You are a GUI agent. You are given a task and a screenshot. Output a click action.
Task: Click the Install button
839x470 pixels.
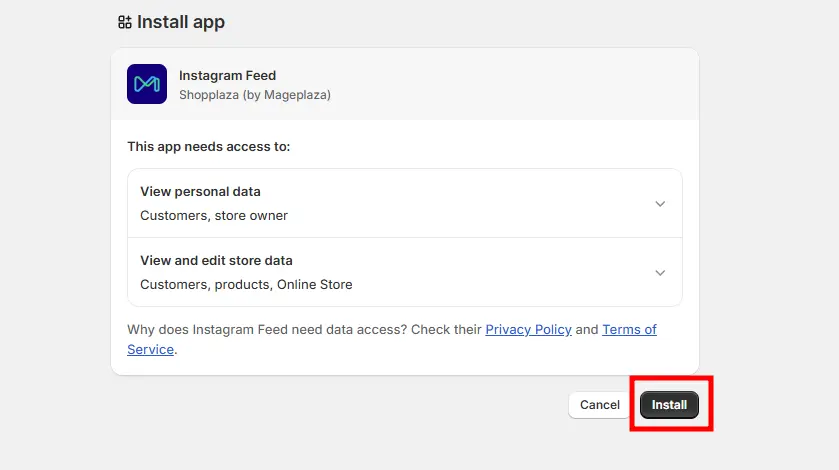click(x=669, y=405)
